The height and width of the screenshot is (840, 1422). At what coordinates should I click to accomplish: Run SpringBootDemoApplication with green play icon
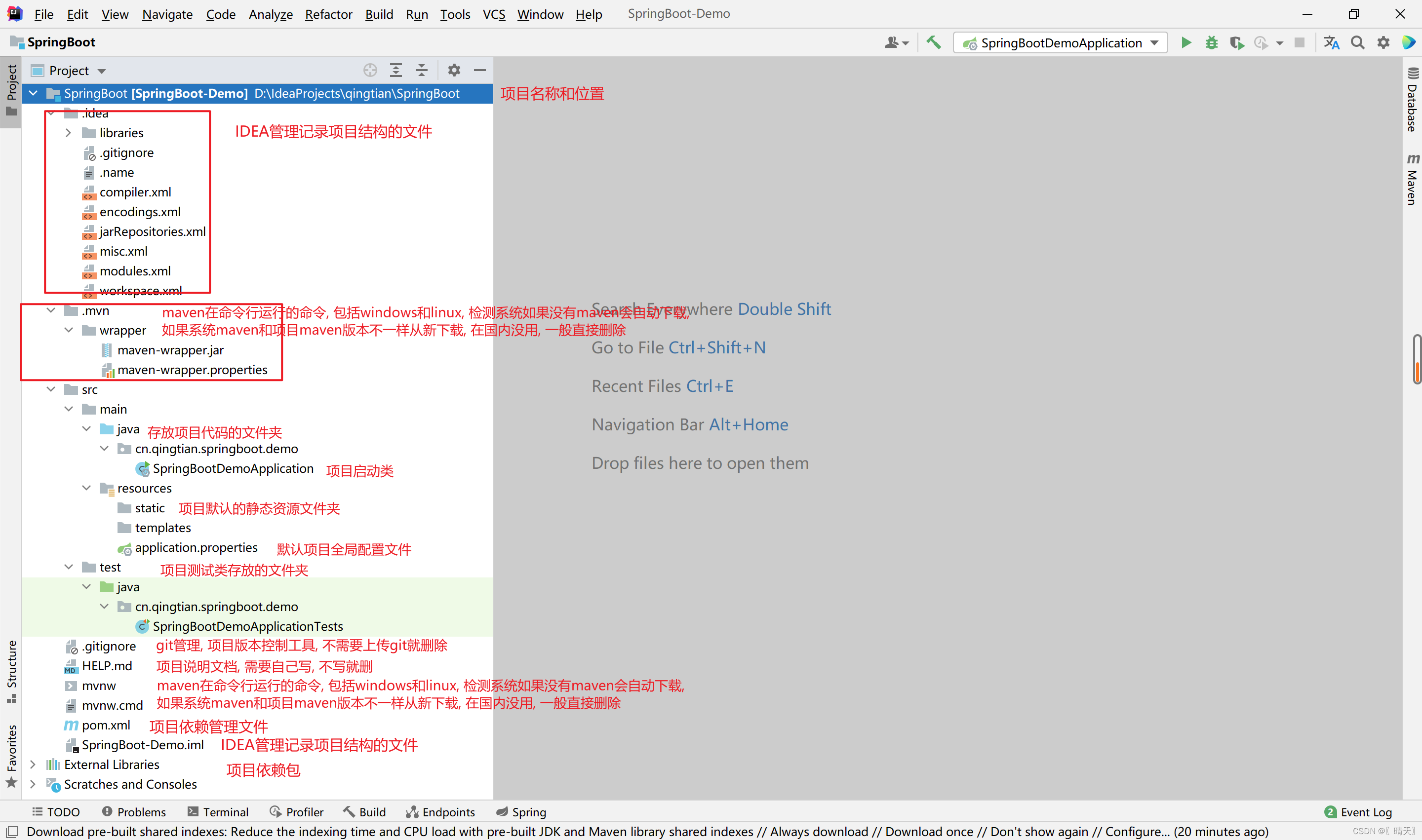1186,43
